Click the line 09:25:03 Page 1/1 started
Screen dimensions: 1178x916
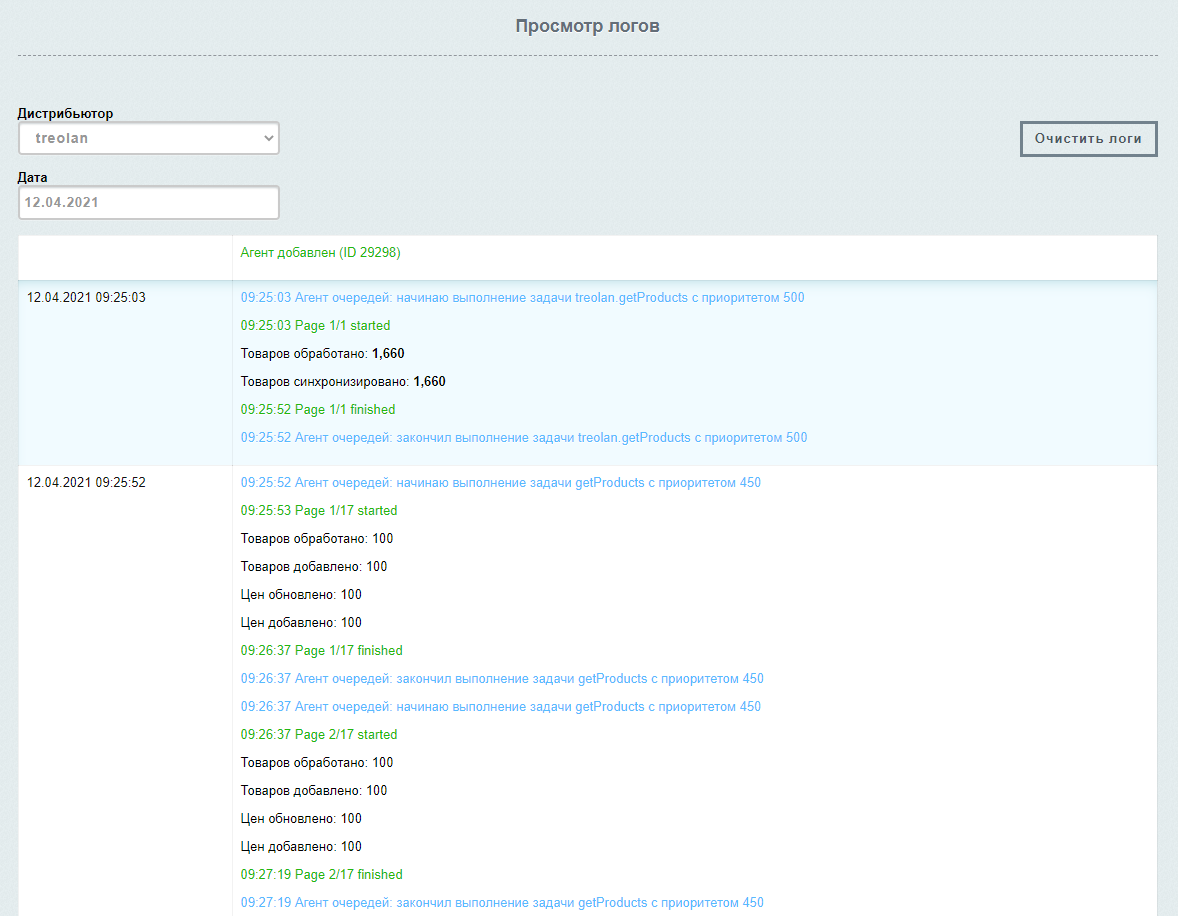tap(316, 325)
